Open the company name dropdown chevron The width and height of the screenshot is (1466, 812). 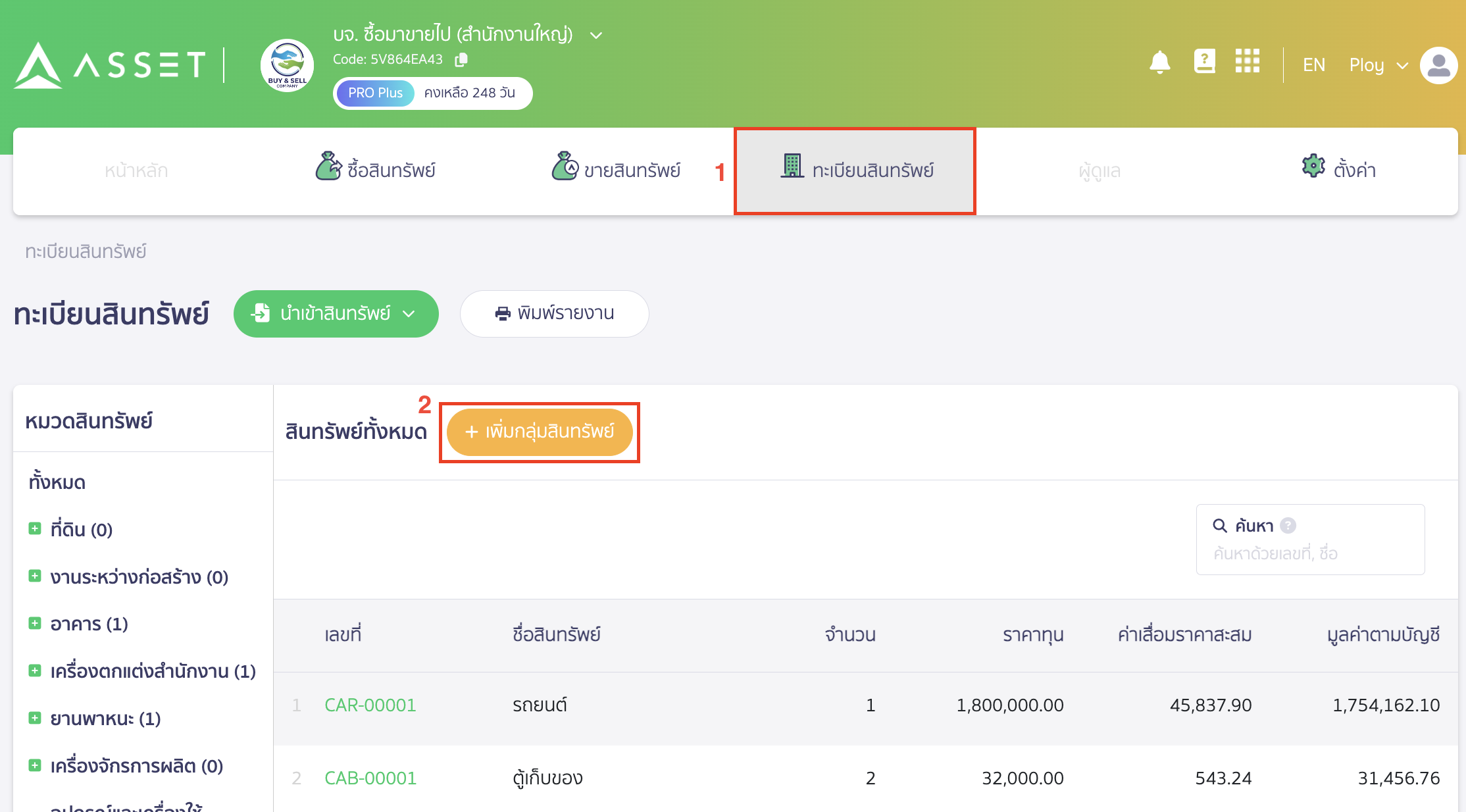pyautogui.click(x=596, y=35)
